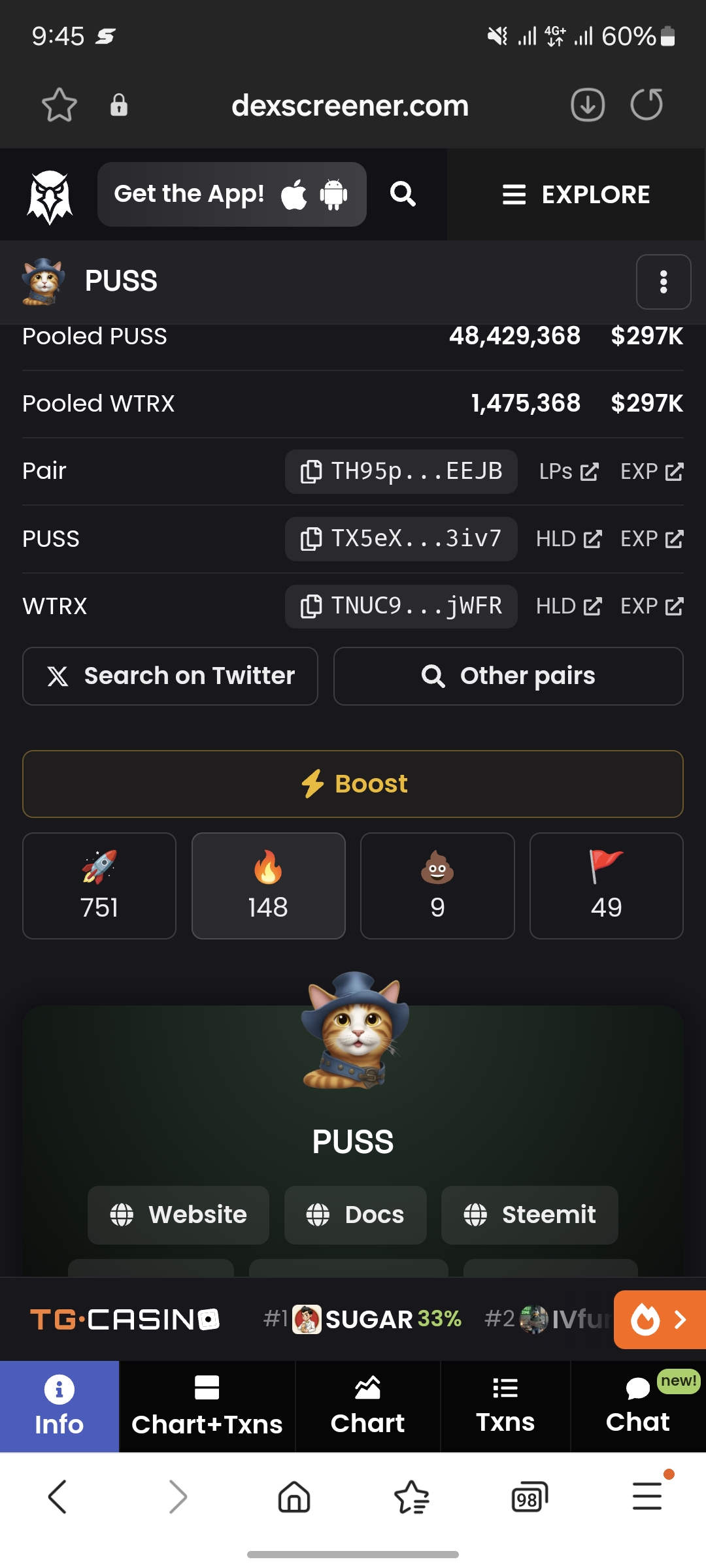Copy the WTRX address TNUC9...jWFR
This screenshot has width=706, height=1568.
(401, 606)
